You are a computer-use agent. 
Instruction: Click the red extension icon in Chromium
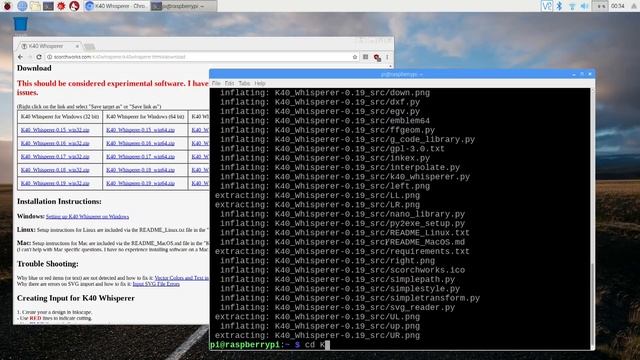(x=377, y=58)
